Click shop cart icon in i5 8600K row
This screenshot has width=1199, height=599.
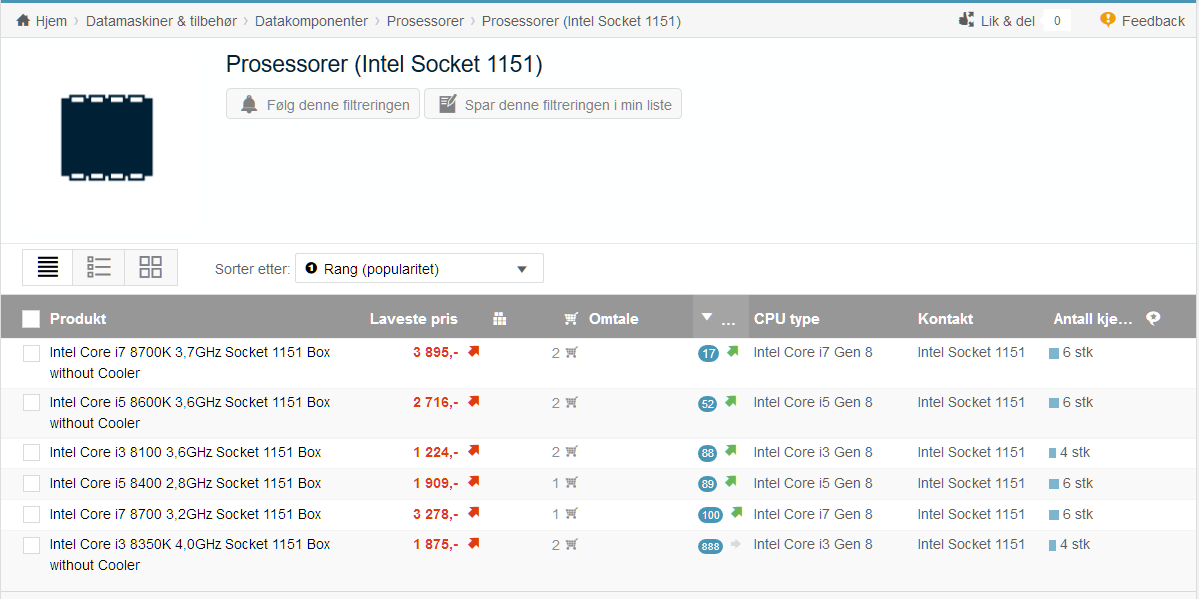point(571,402)
